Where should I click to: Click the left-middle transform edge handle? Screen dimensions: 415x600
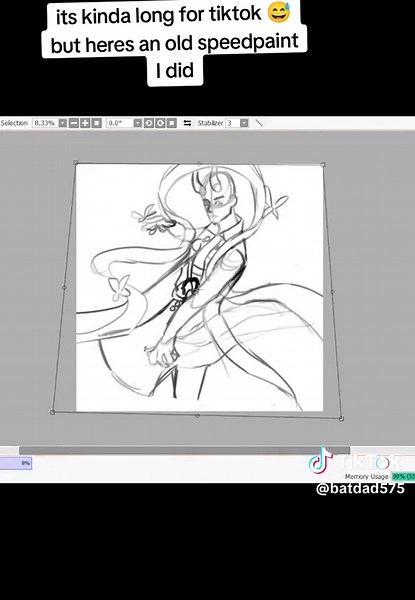(64, 287)
